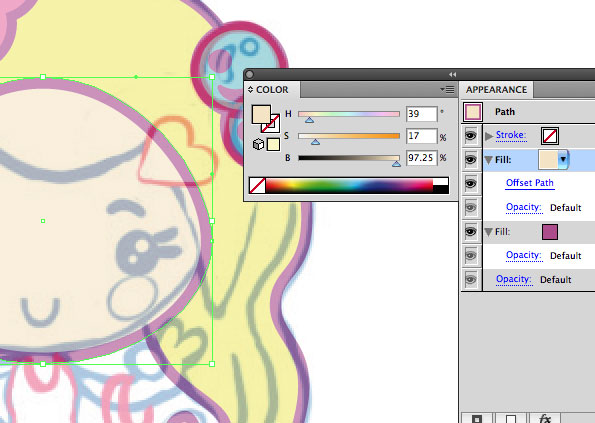Select the None swatch in color spectrum bar
The width and height of the screenshot is (595, 423).
257,186
